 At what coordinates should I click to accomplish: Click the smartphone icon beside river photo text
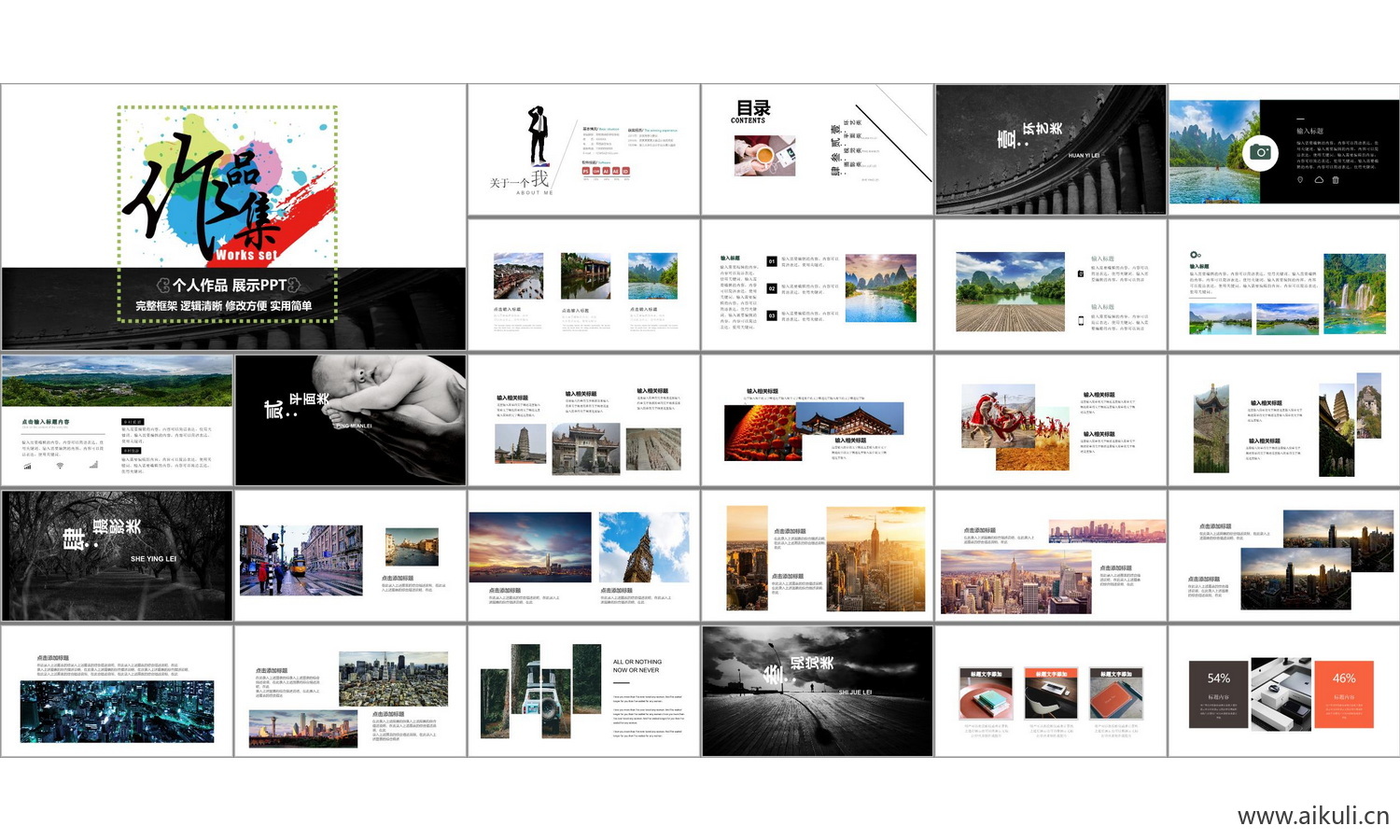[1081, 320]
